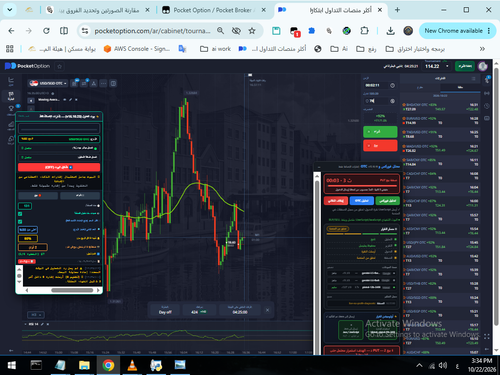The width and height of the screenshot is (500, 375).
Task: Open the PocketOption account avatar
Action: 483,66
